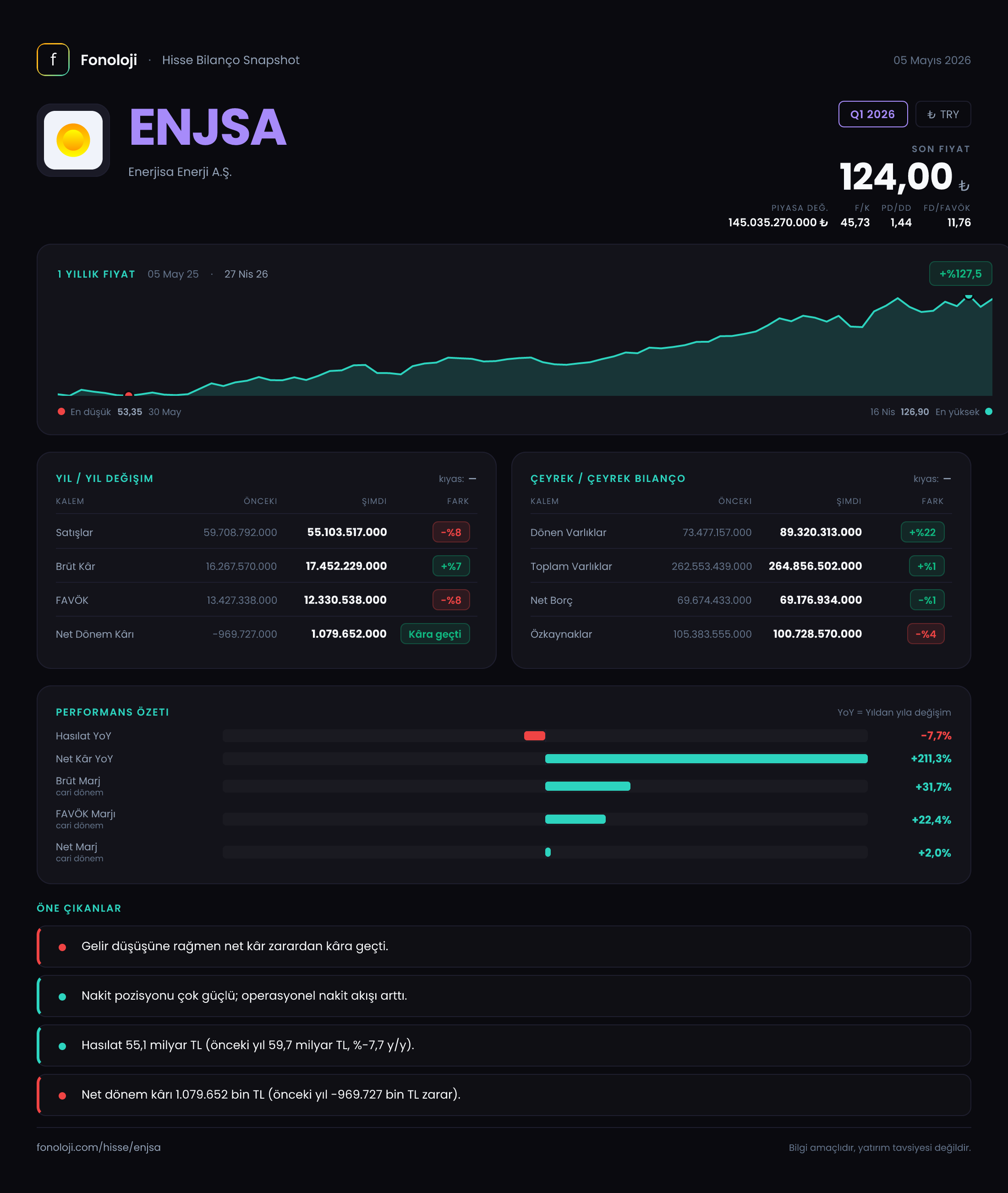The height and width of the screenshot is (1193, 1008).
Task: Click the +%127,5 yearly change badge
Action: coord(960,274)
